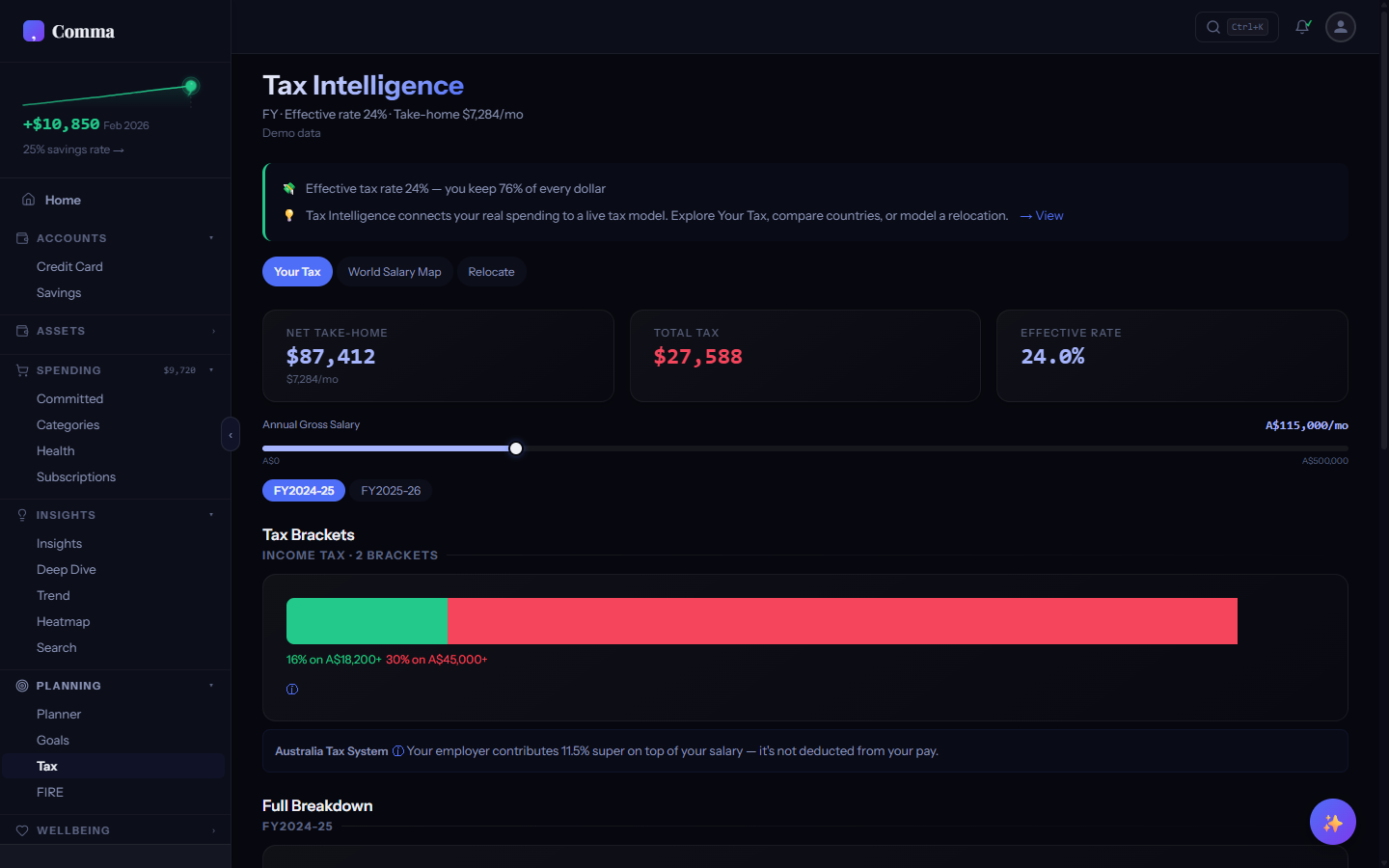The width and height of the screenshot is (1389, 868).
Task: Expand the WELLBEING section
Action: point(211,830)
